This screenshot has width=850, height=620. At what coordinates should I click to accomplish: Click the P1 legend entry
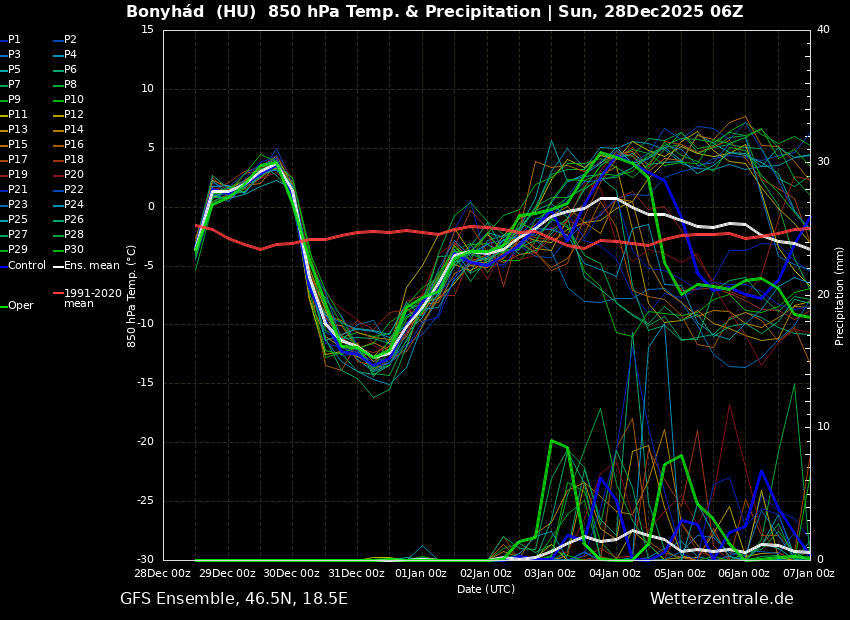[14, 40]
